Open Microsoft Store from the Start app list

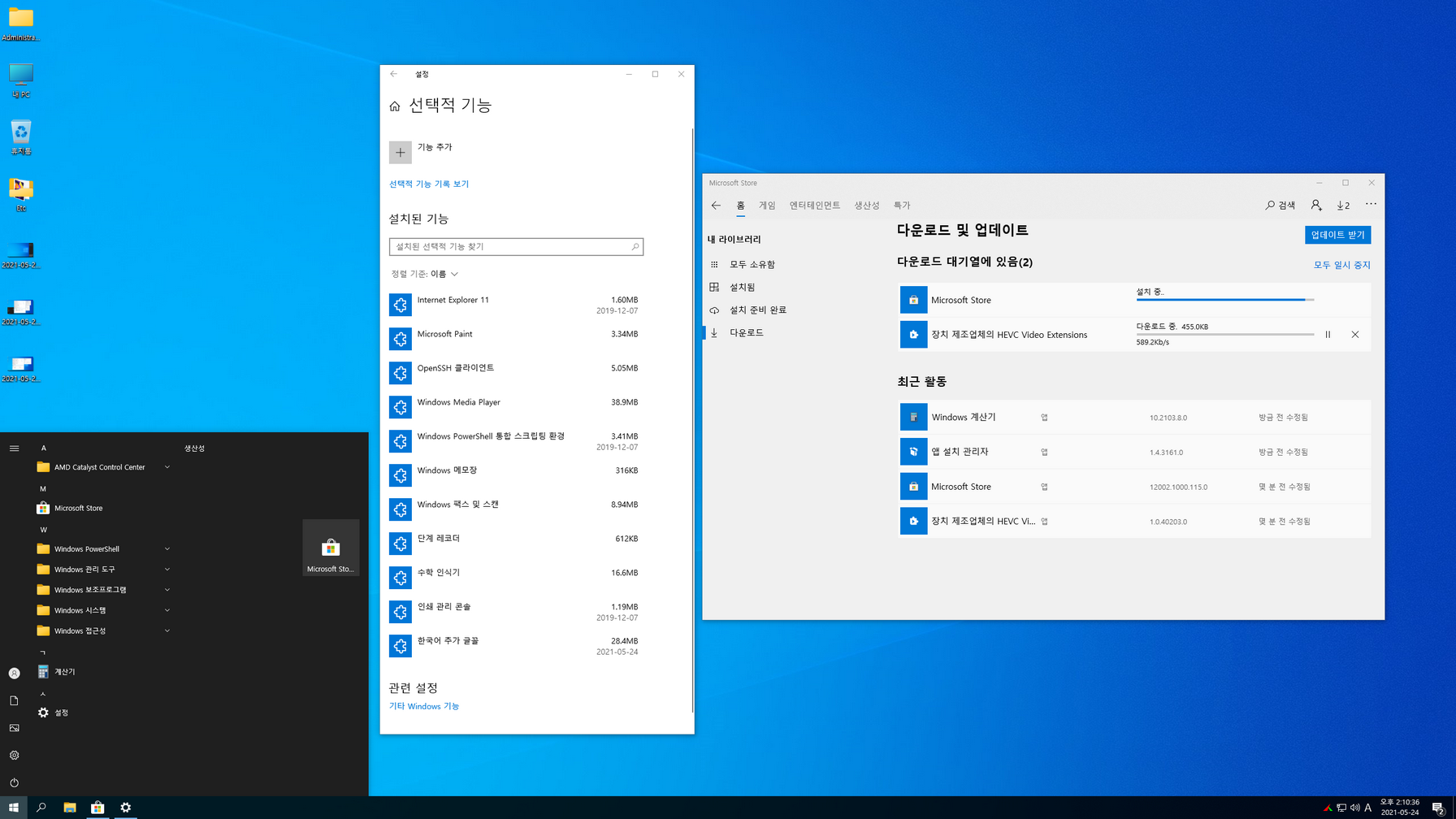tap(104, 509)
